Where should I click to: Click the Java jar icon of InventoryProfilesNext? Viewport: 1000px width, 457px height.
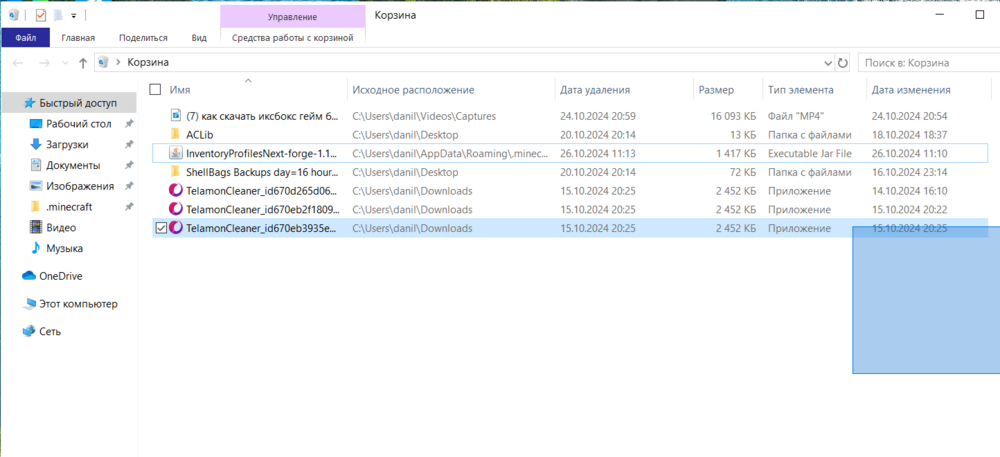[176, 153]
